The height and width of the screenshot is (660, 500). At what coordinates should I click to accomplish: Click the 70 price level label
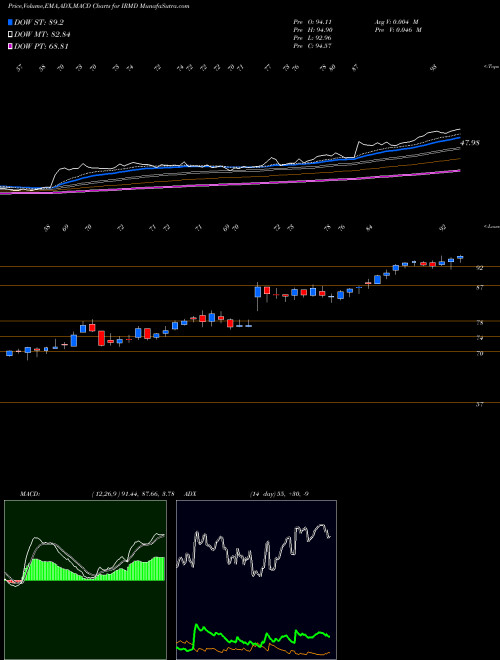pyautogui.click(x=479, y=354)
